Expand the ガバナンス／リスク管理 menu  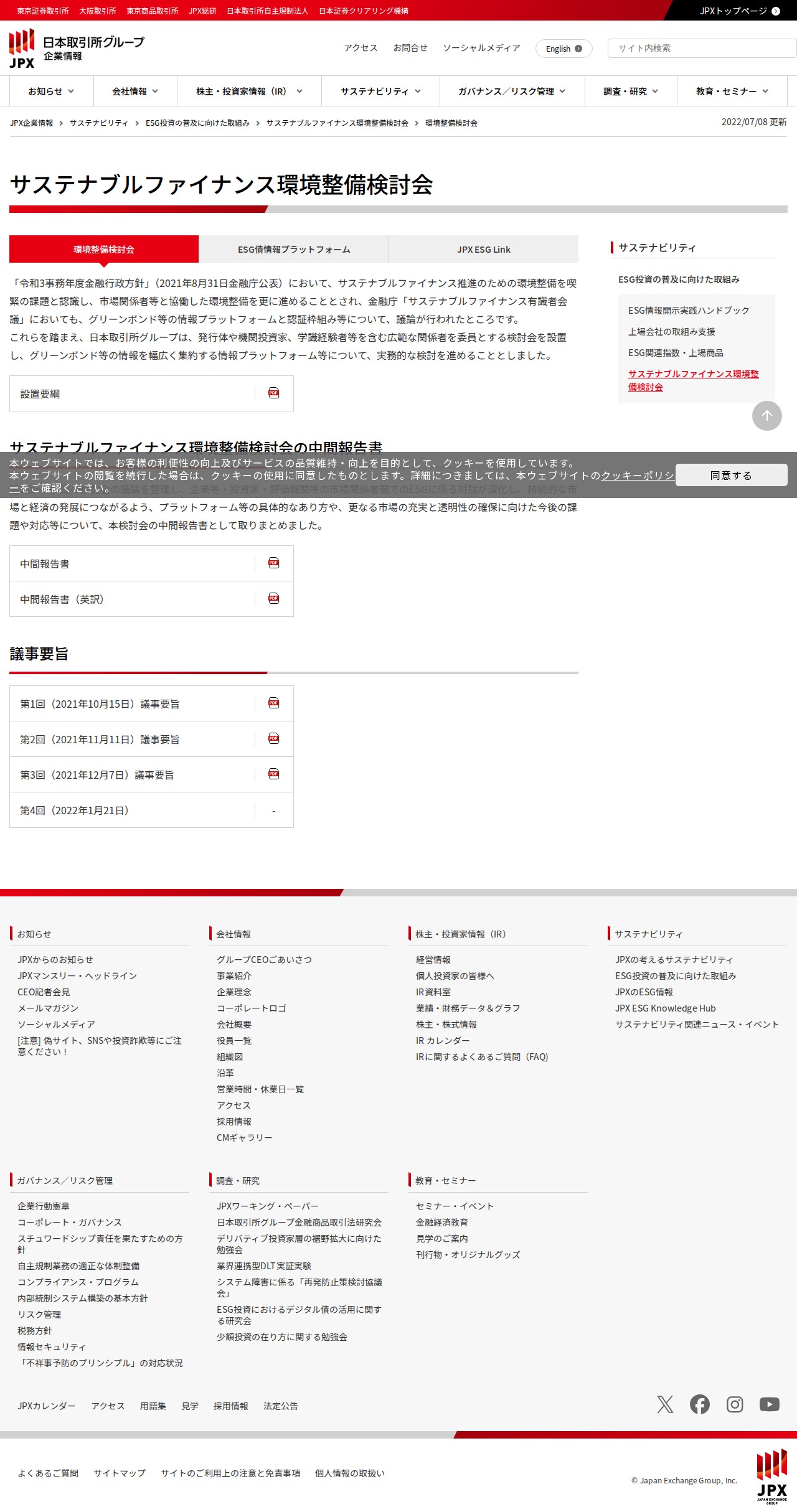(512, 92)
